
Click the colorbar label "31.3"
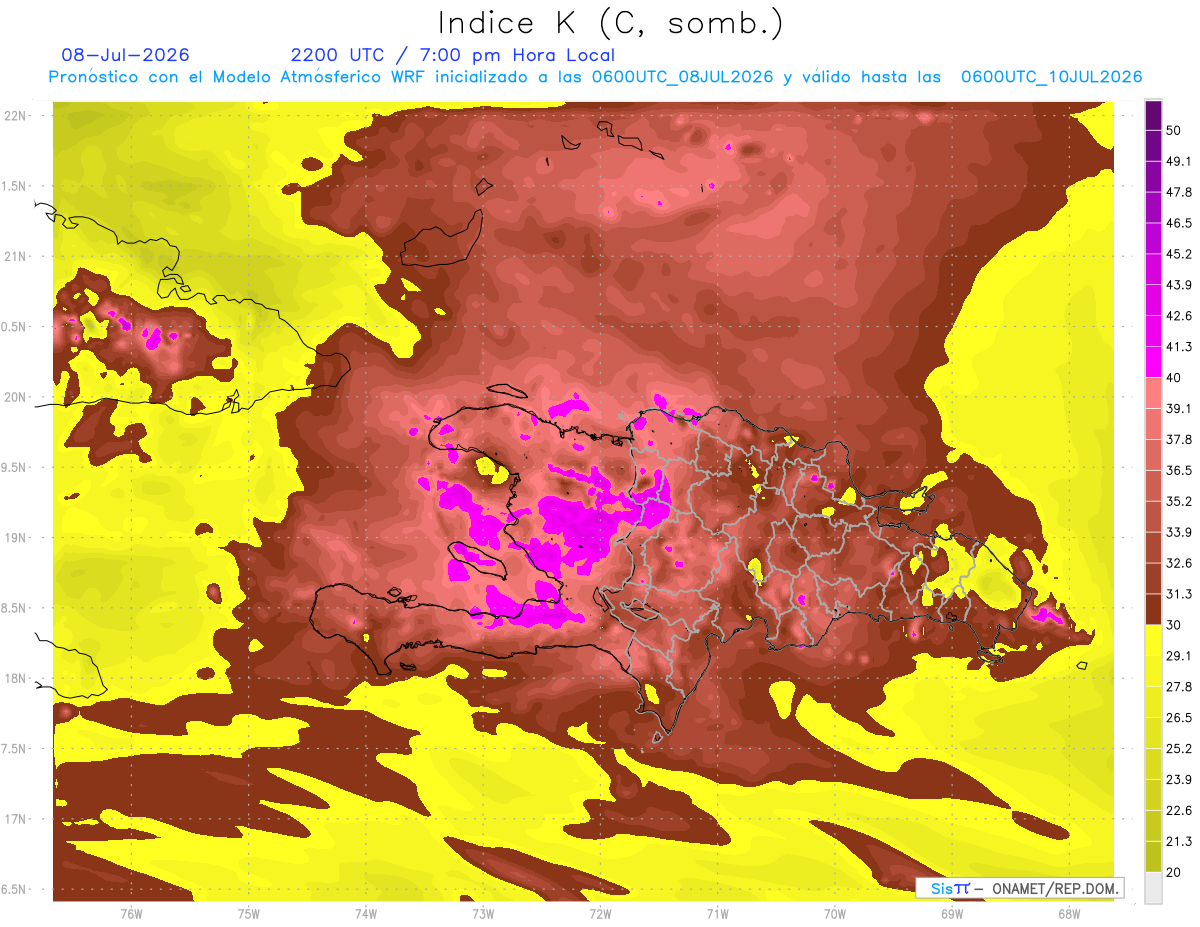1178,594
